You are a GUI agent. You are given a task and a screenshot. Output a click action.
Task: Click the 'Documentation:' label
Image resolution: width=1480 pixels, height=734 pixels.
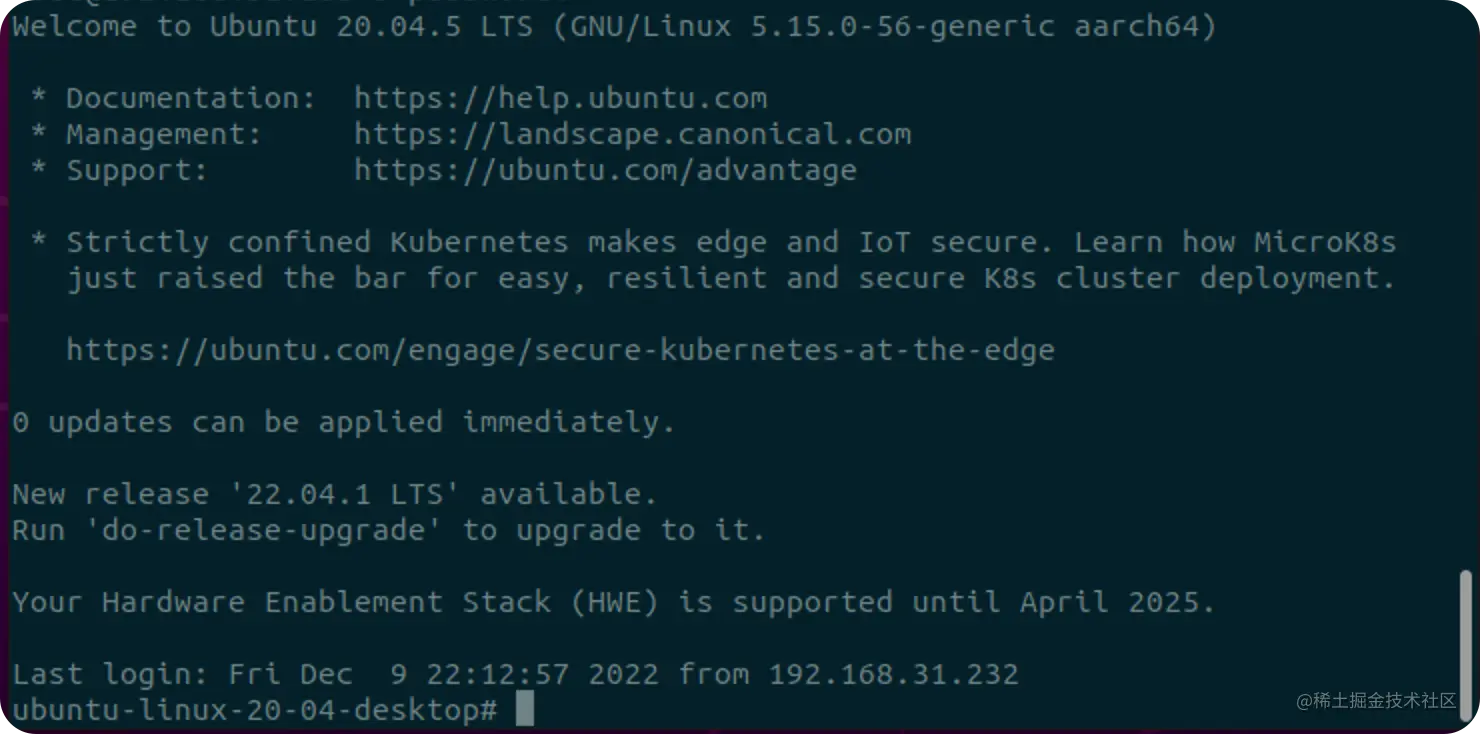coord(191,98)
